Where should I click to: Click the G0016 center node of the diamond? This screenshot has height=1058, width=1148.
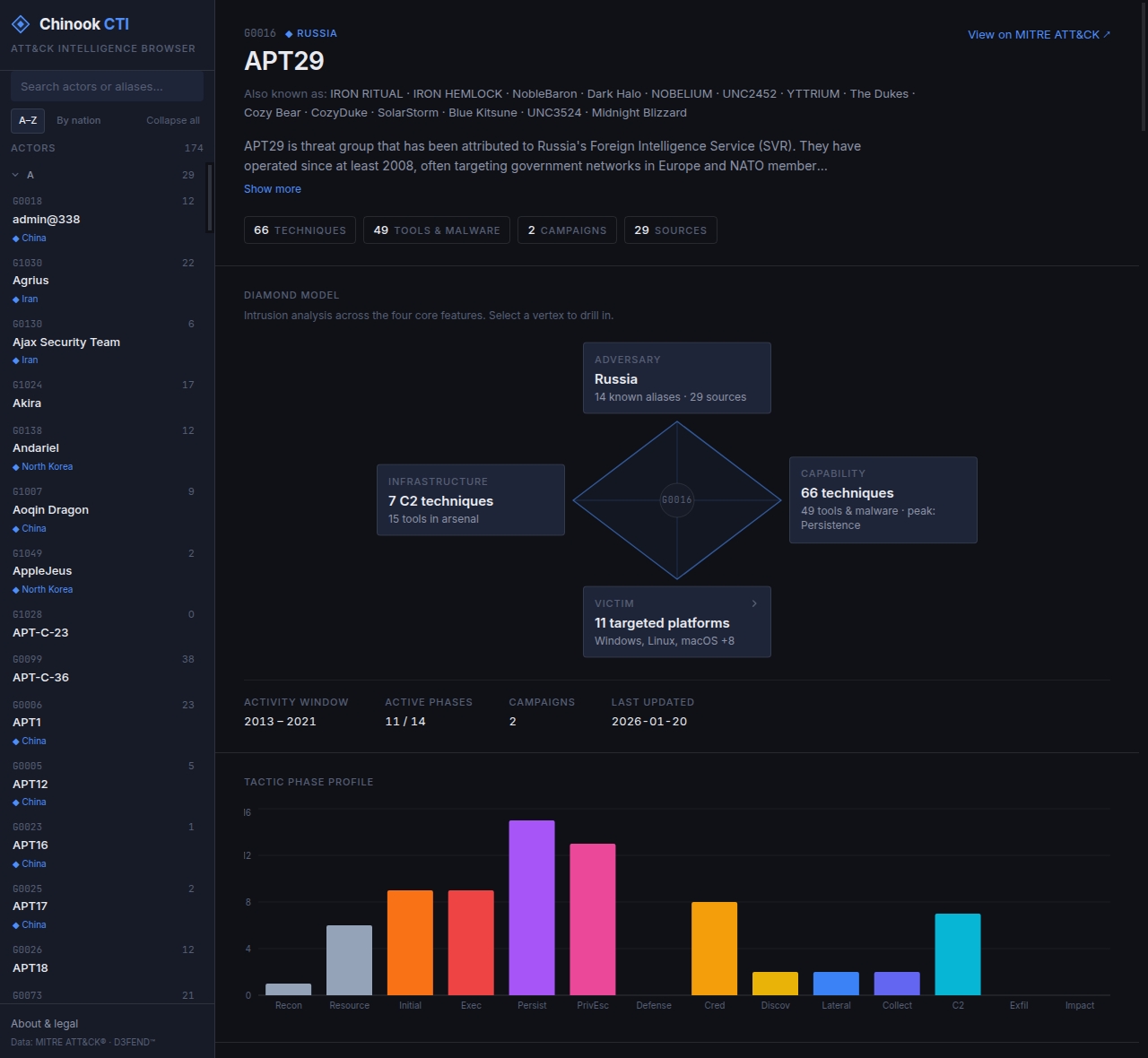click(x=677, y=499)
